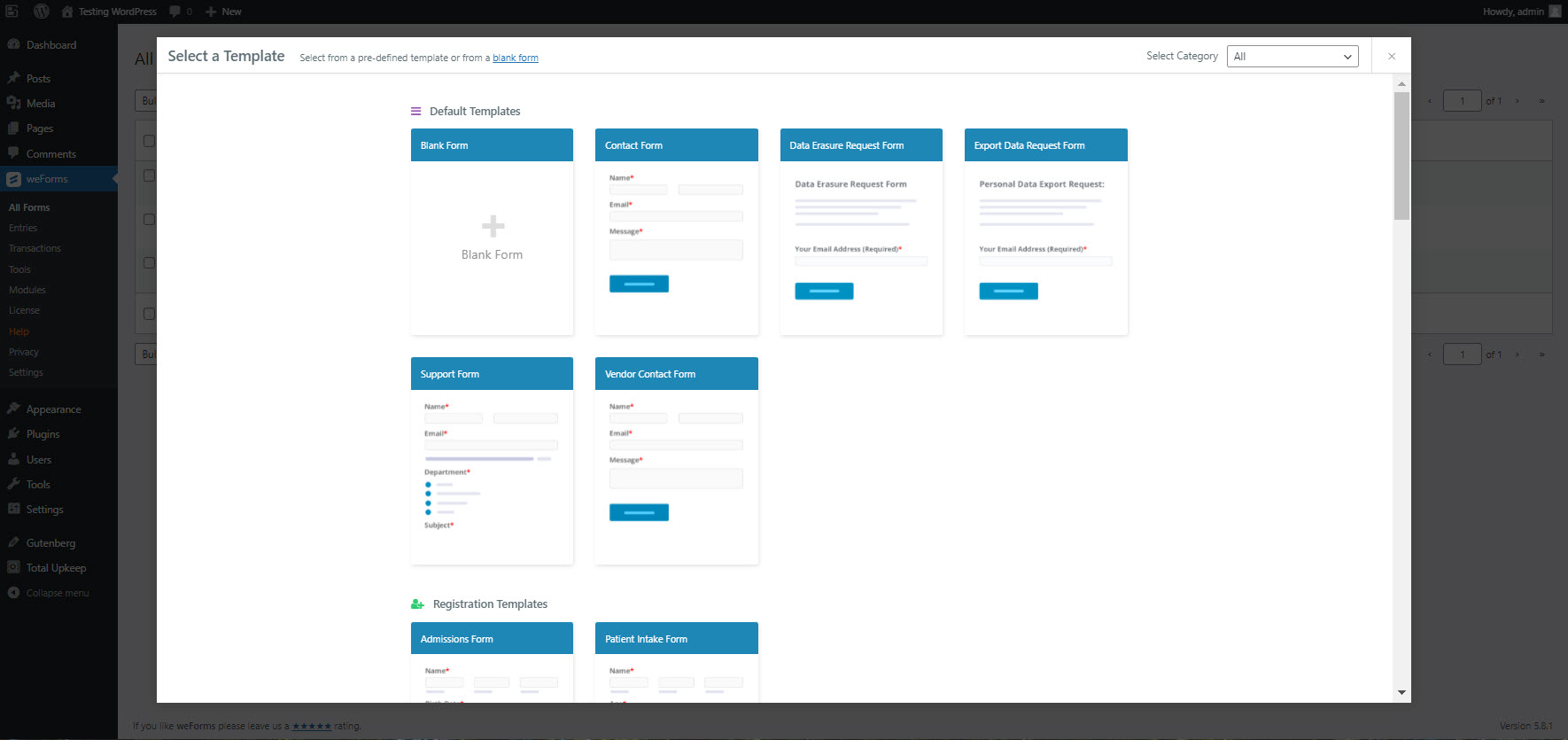Open Modules under weForms

[27, 290]
